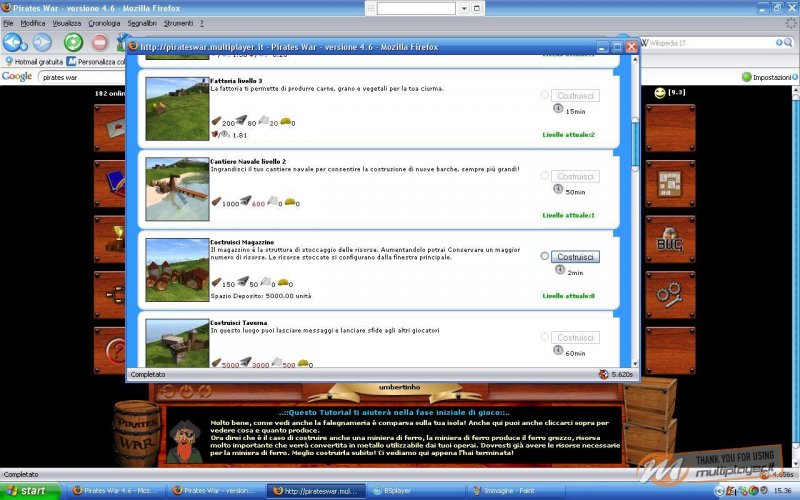Click the Costruisci button for Magazzino
800x500 pixels.
coord(575,257)
